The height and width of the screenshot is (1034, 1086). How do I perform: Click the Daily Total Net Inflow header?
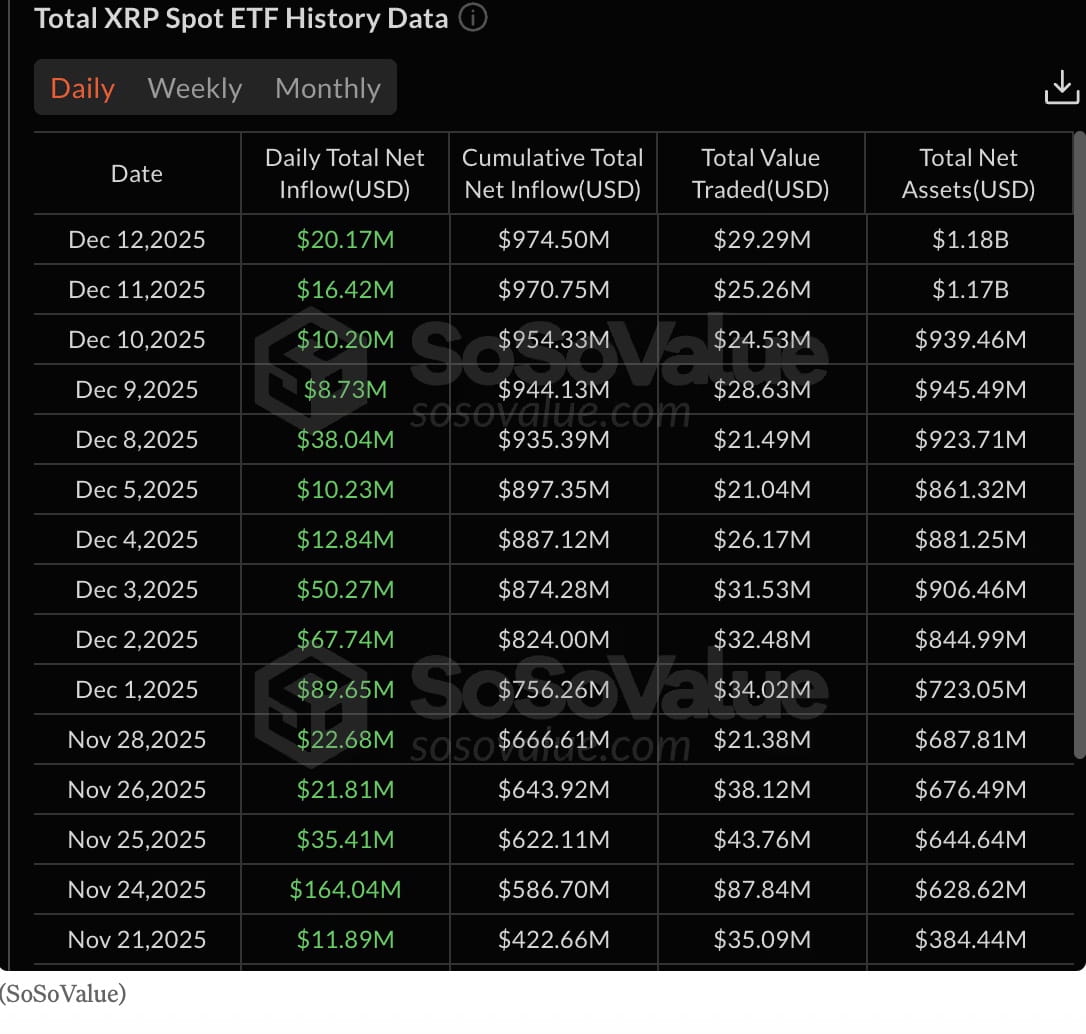pyautogui.click(x=344, y=172)
